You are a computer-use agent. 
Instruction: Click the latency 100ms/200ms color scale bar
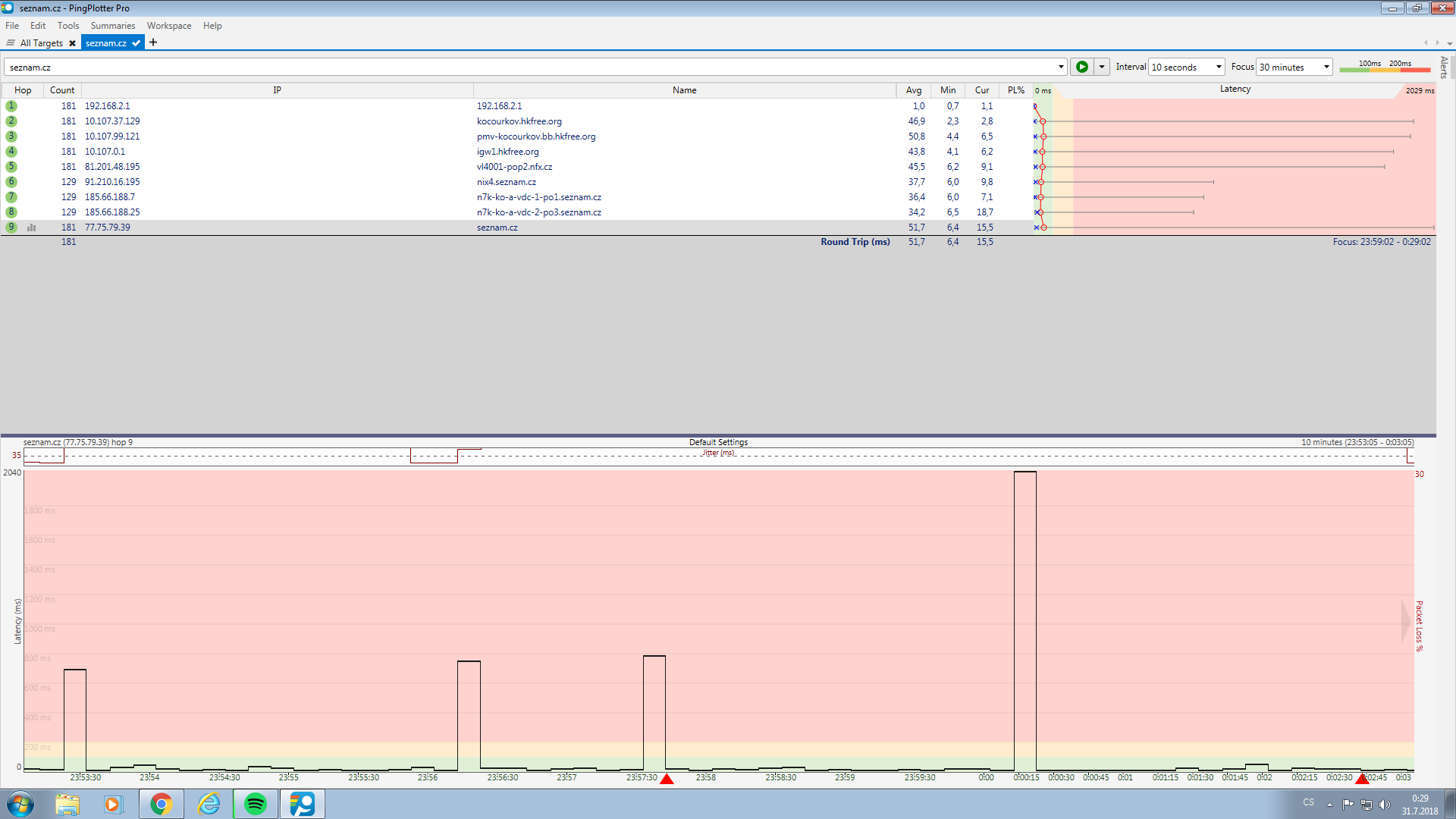1384,67
